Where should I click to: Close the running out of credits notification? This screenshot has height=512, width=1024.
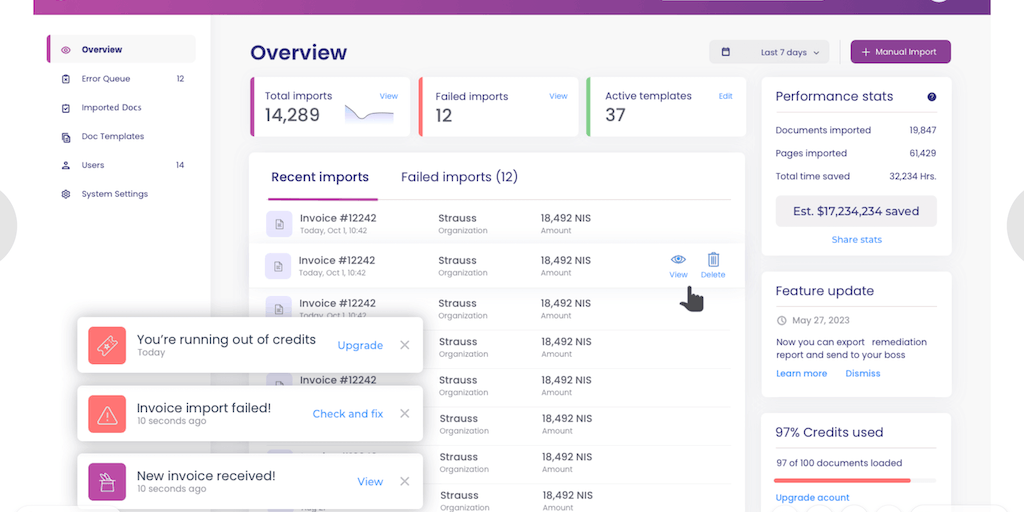[405, 345]
